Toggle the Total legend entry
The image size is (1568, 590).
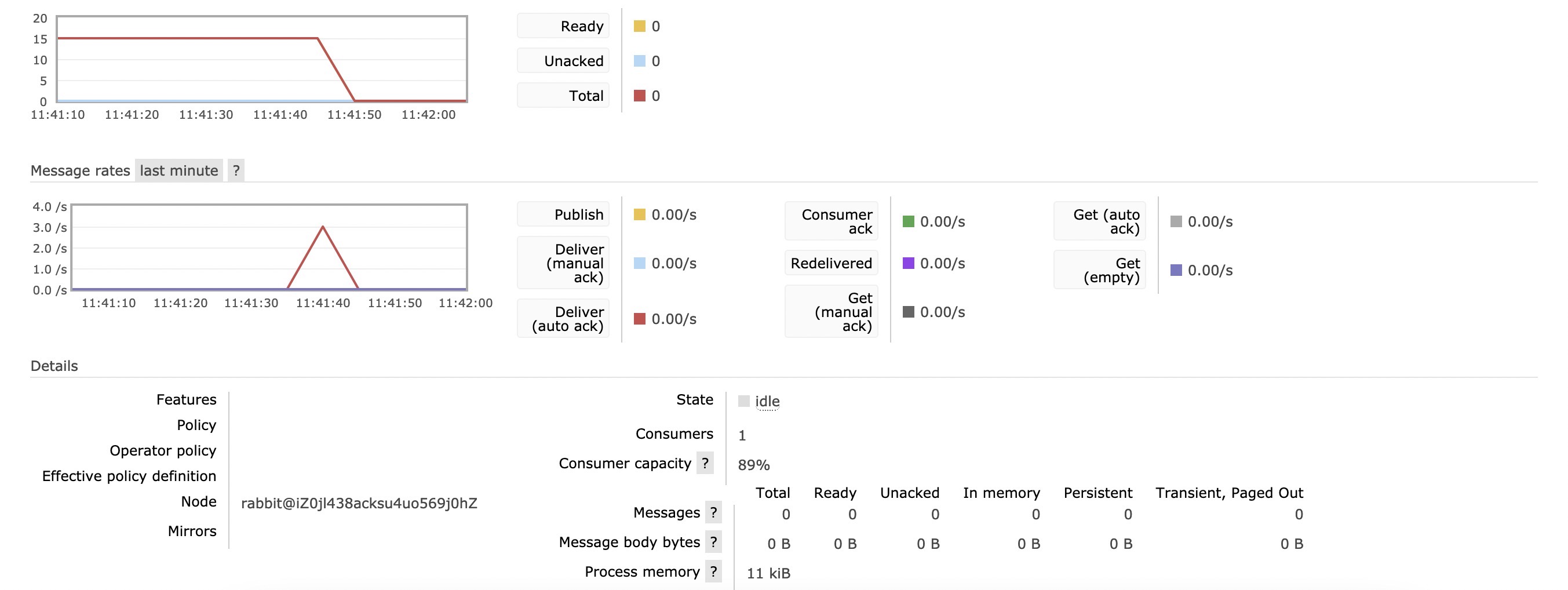563,96
